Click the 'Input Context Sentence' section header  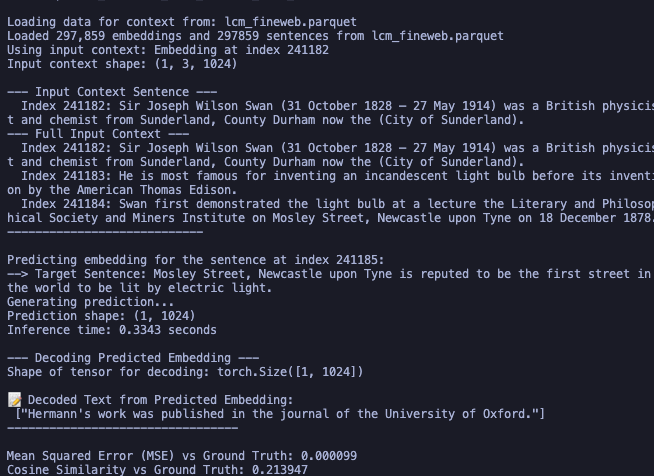(112, 92)
